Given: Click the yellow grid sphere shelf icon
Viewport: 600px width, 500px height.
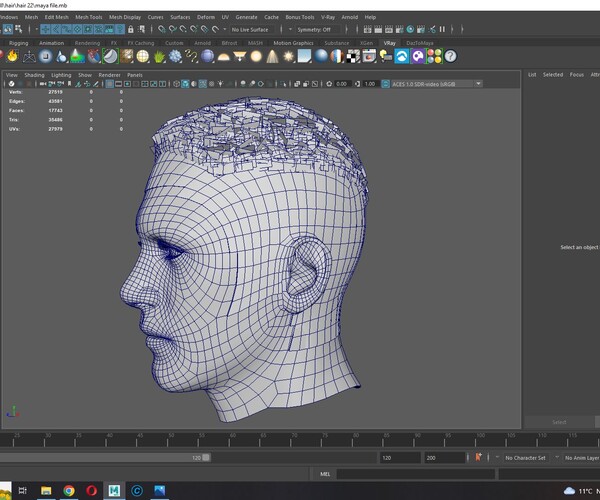Looking at the screenshot, I should [143, 57].
